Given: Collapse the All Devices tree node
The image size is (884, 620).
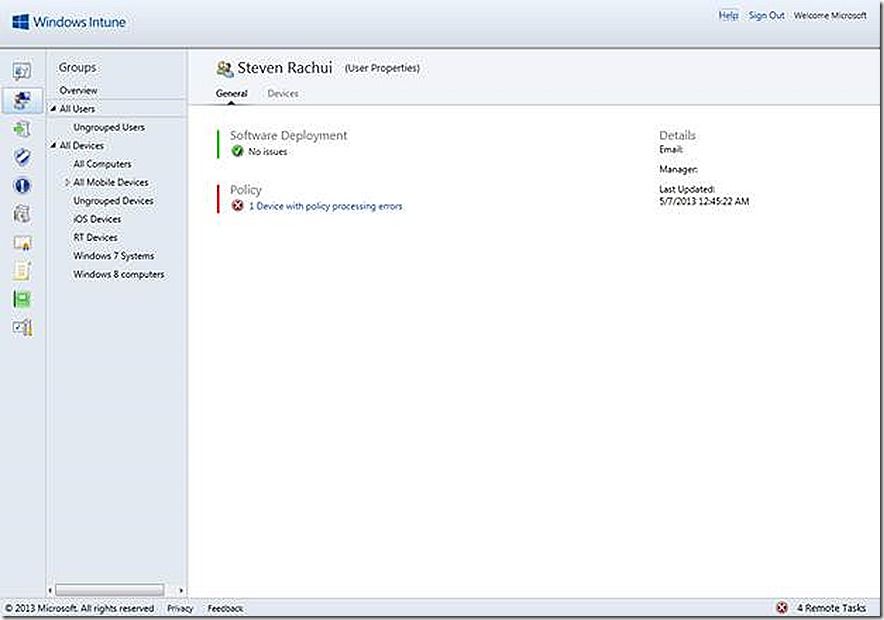Looking at the screenshot, I should pos(53,145).
